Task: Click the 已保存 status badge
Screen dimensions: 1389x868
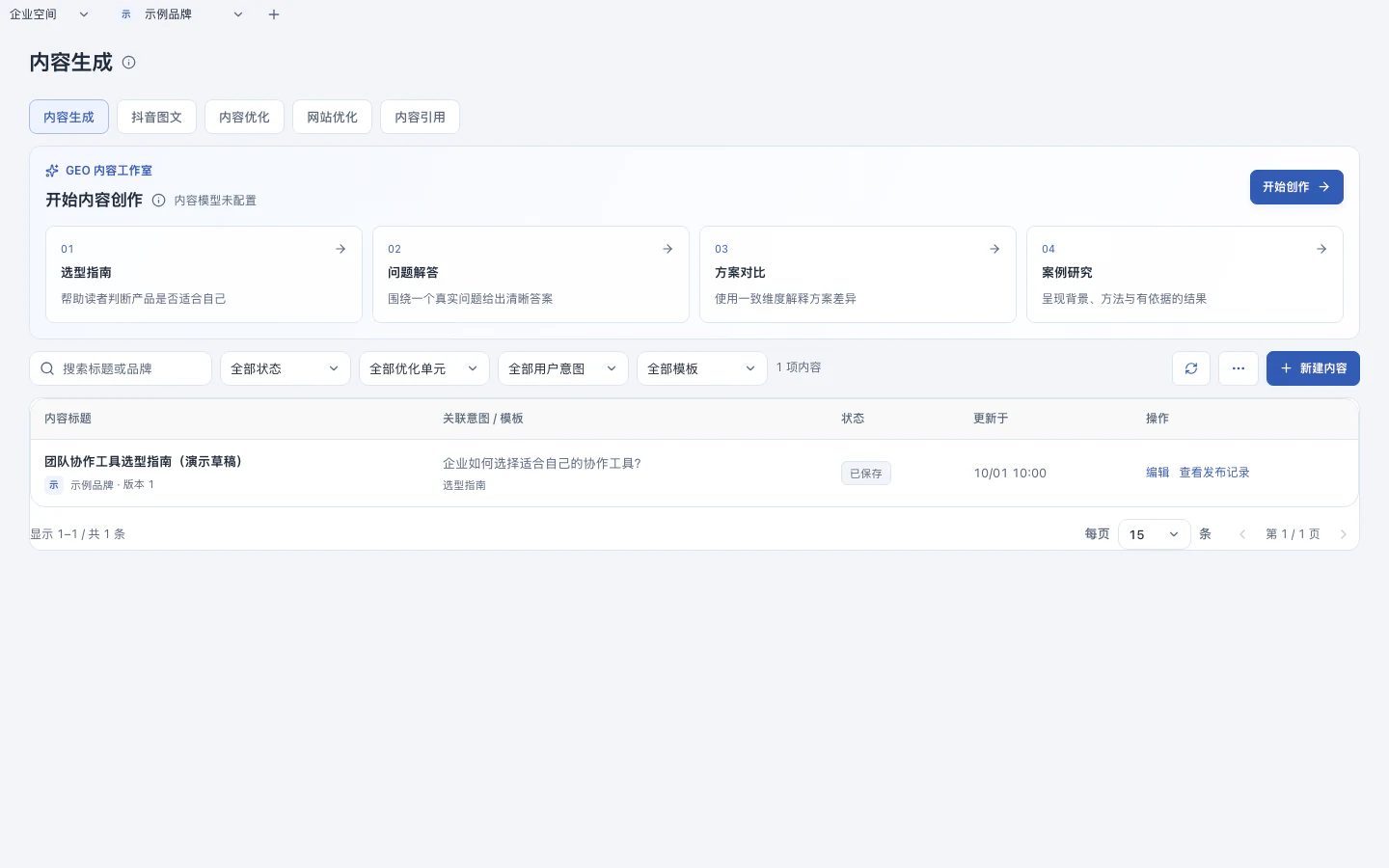Action: point(866,474)
